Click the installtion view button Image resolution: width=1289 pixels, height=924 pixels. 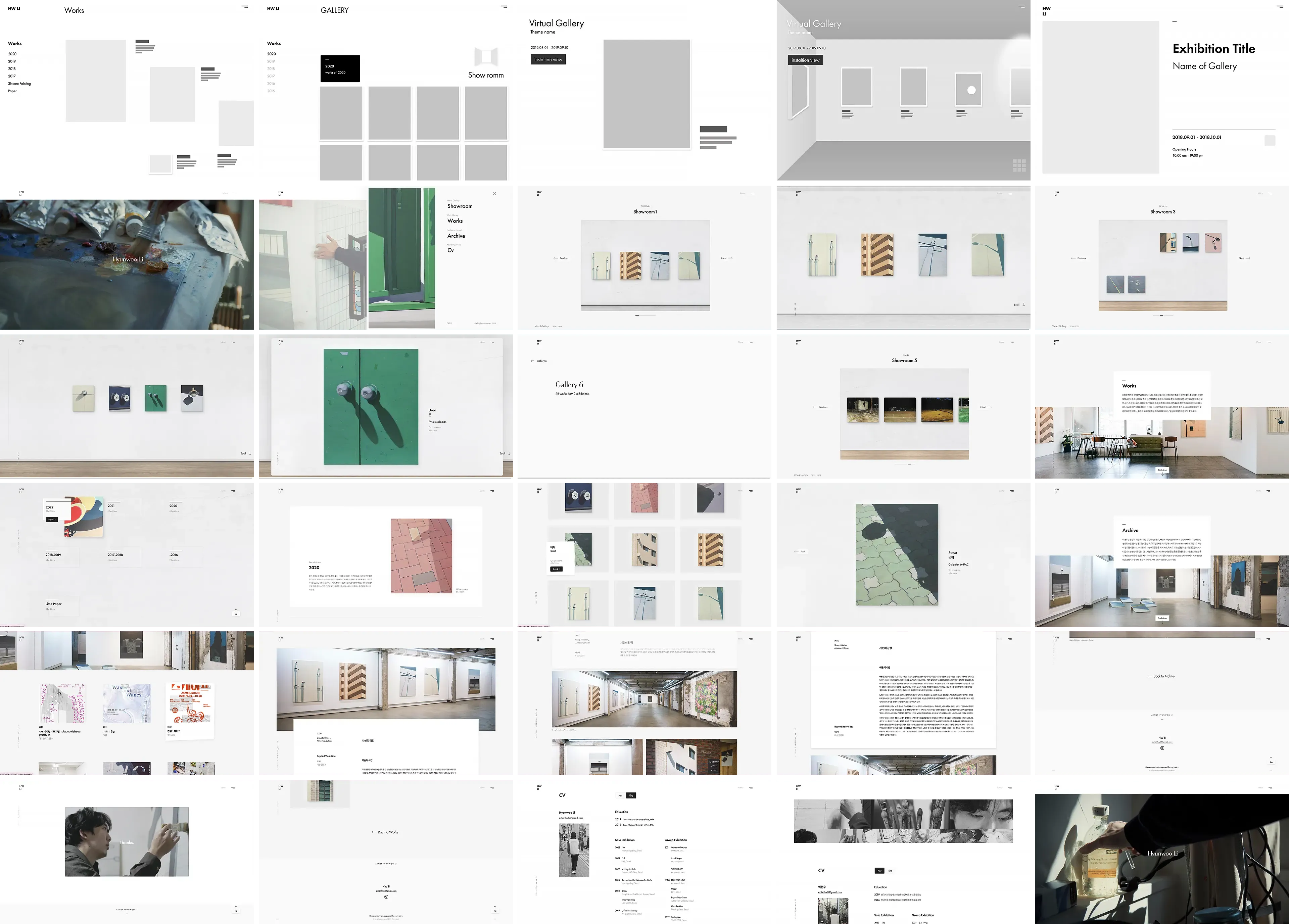click(547, 59)
